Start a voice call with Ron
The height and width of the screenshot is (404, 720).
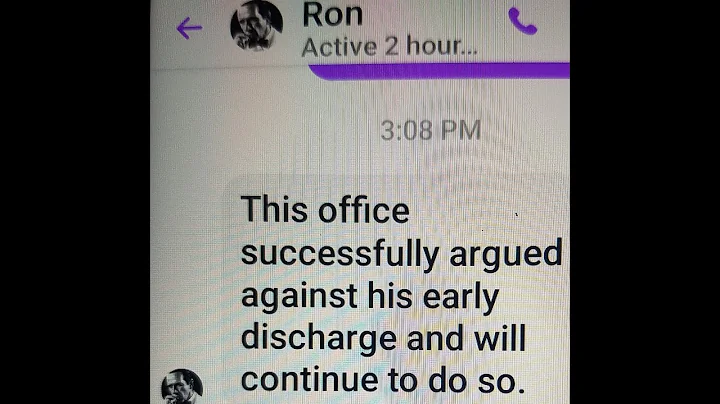[523, 21]
